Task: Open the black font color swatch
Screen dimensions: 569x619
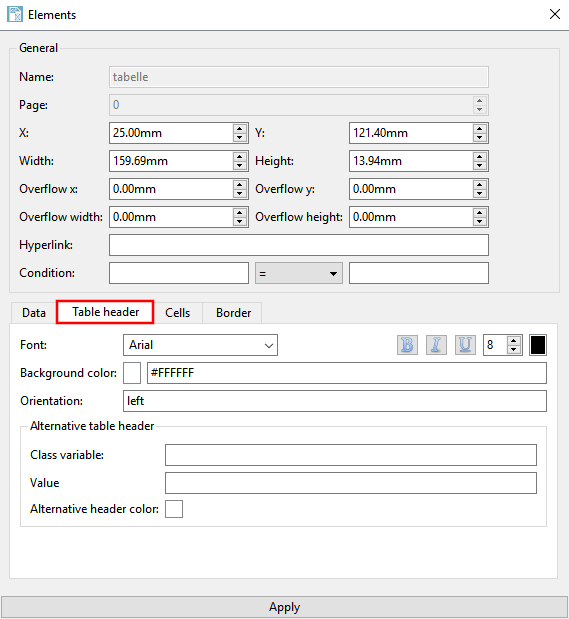Action: tap(537, 345)
